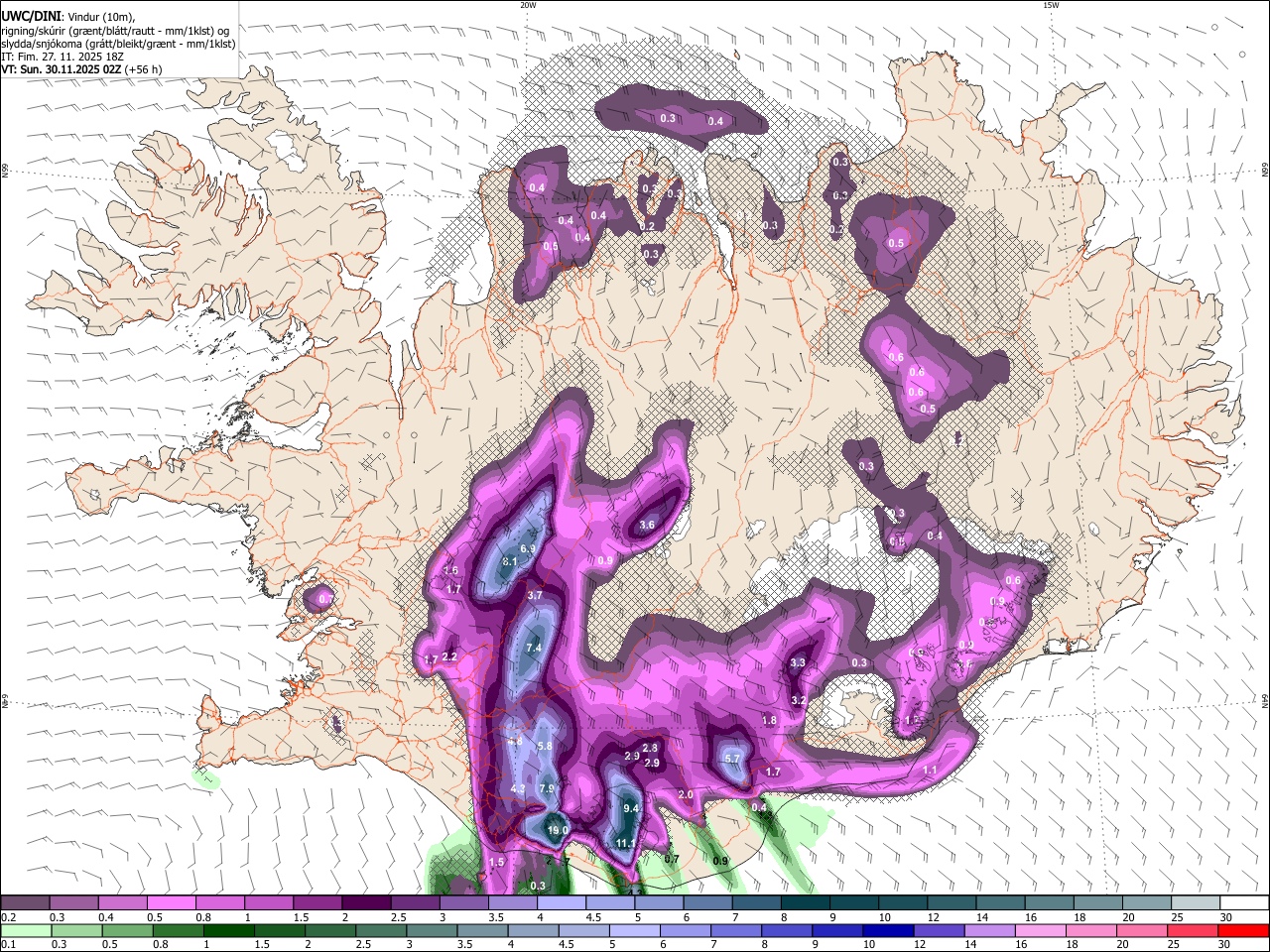Click the 3.3 value on the map
Image resolution: width=1270 pixels, height=952 pixels.
[x=798, y=663]
